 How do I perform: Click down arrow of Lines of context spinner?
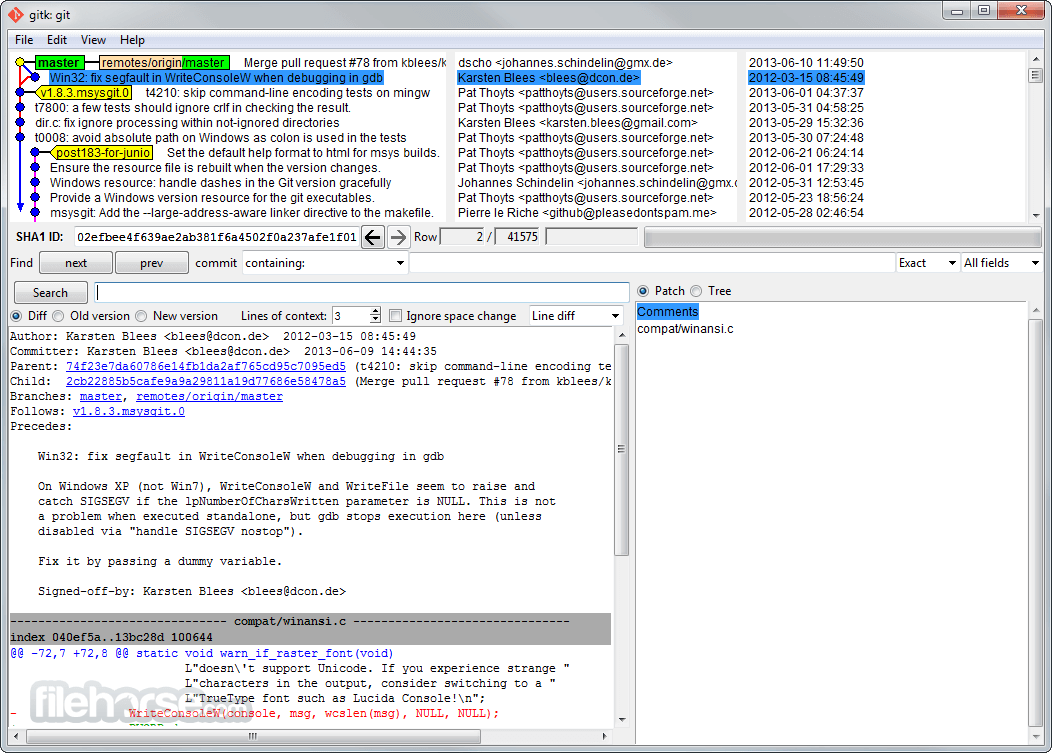pos(375,319)
